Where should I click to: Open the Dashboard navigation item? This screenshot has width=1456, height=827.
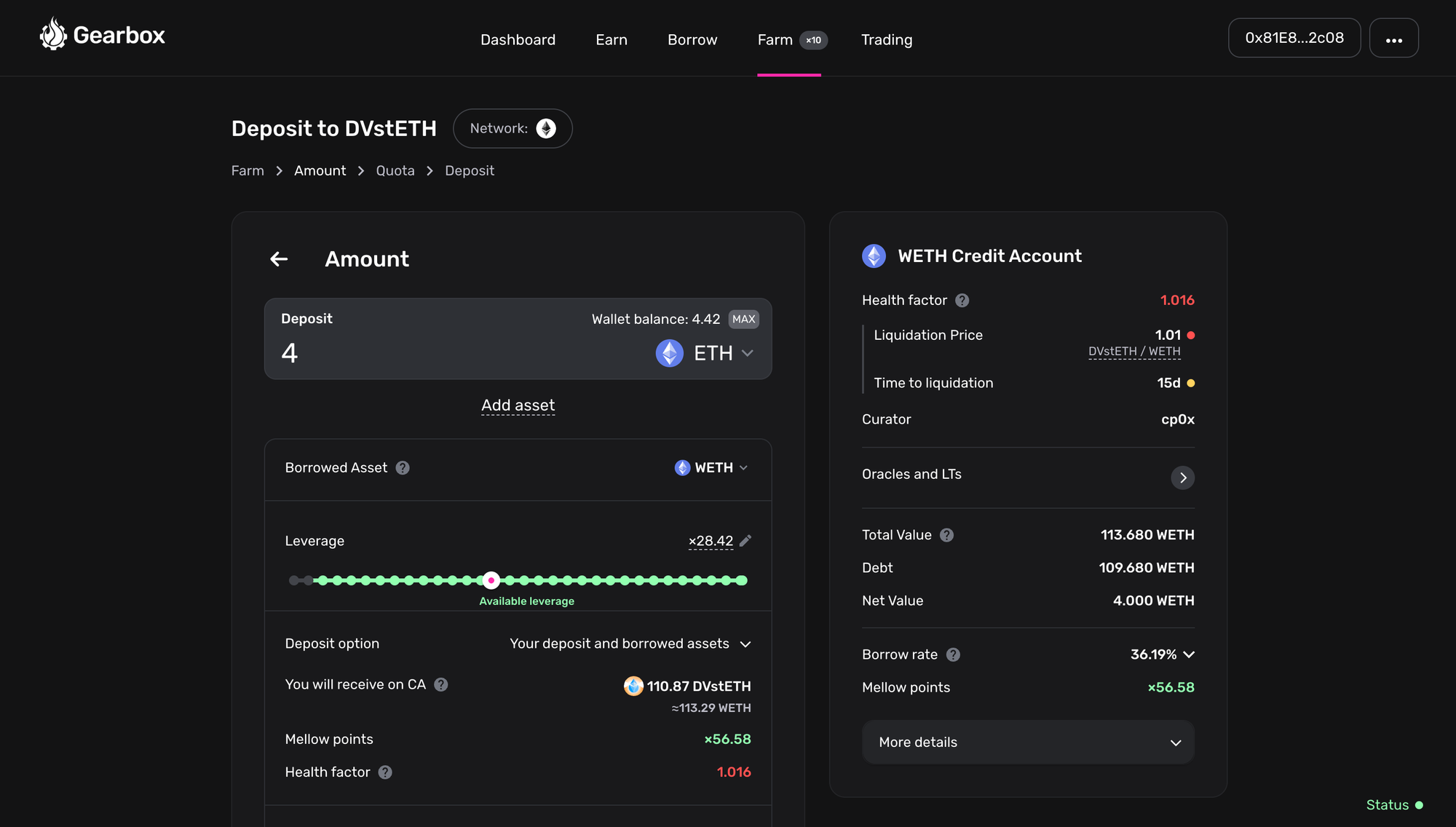point(518,39)
